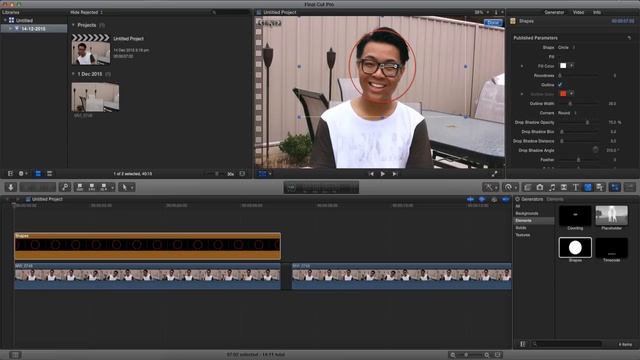Open the Fill Color swatch popup arrow
The image size is (640, 360).
coord(572,66)
